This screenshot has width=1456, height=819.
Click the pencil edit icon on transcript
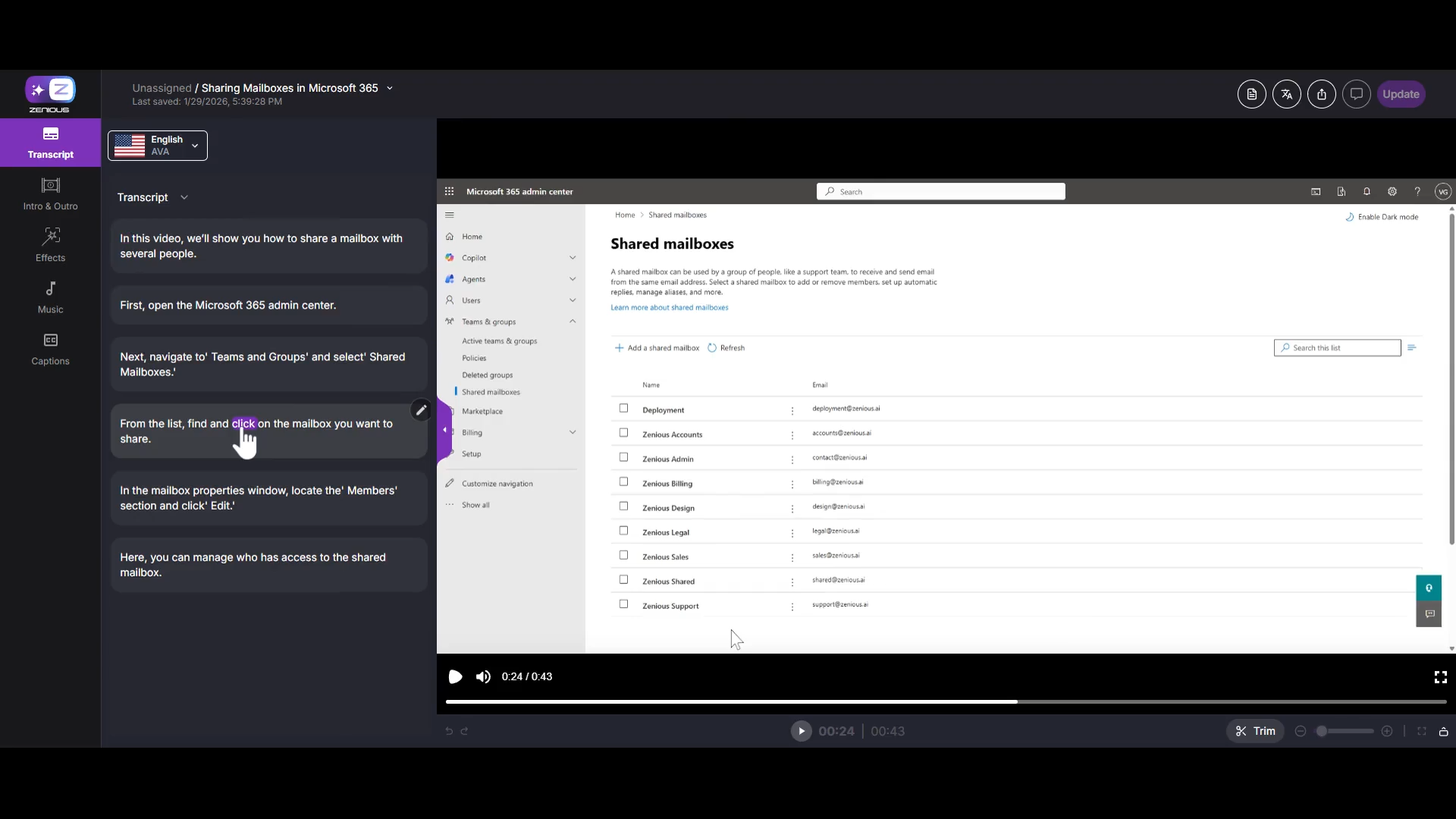tap(421, 410)
